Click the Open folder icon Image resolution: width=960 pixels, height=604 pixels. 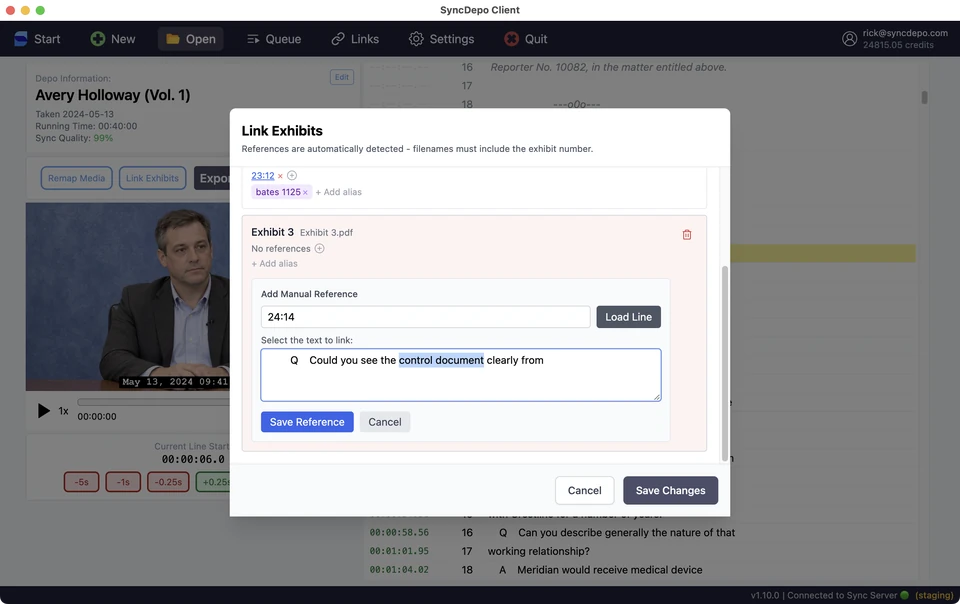[x=173, y=39]
